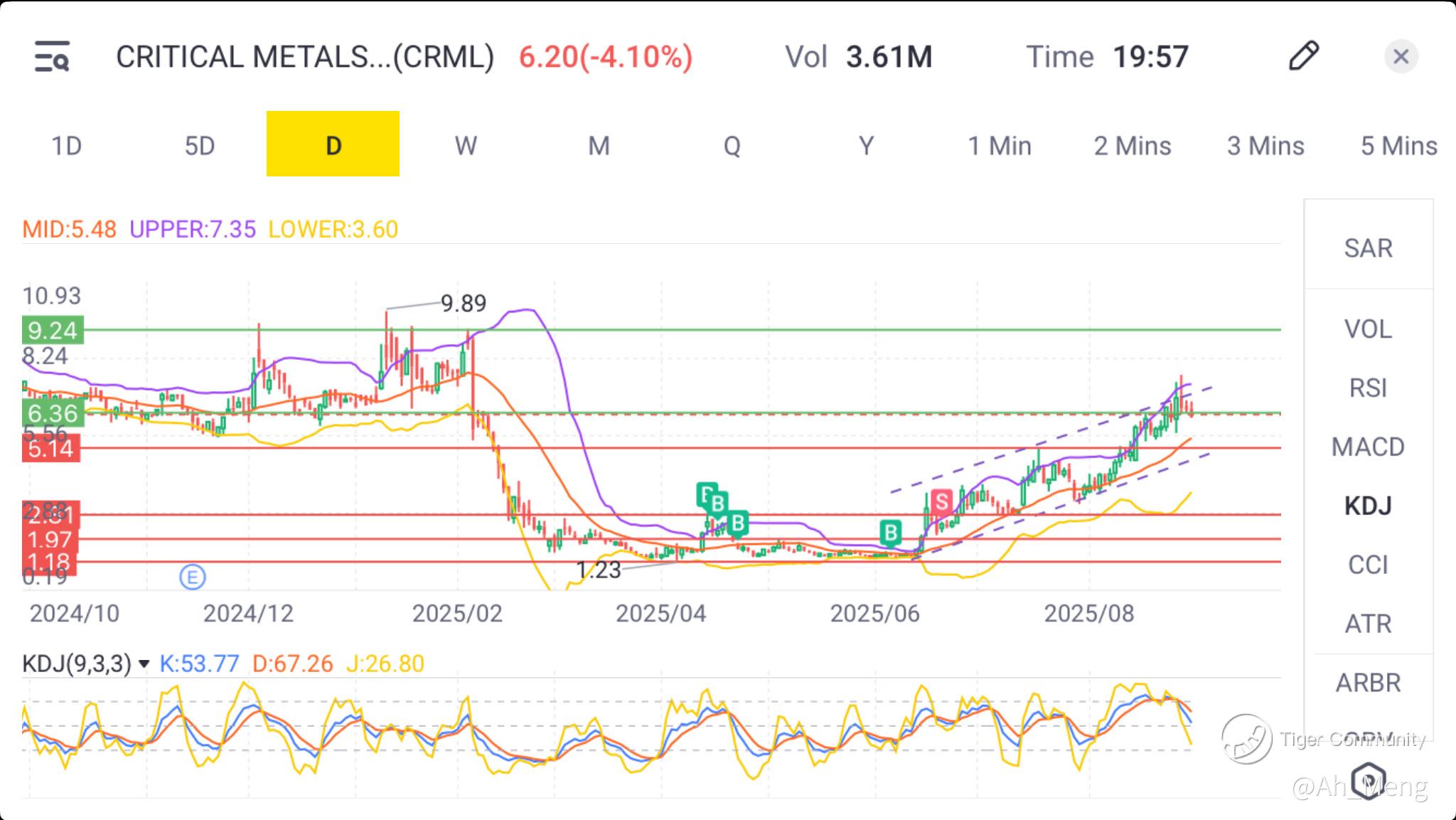This screenshot has width=1456, height=820.
Task: Tap the pencil drawing tool icon
Action: pos(1303,56)
